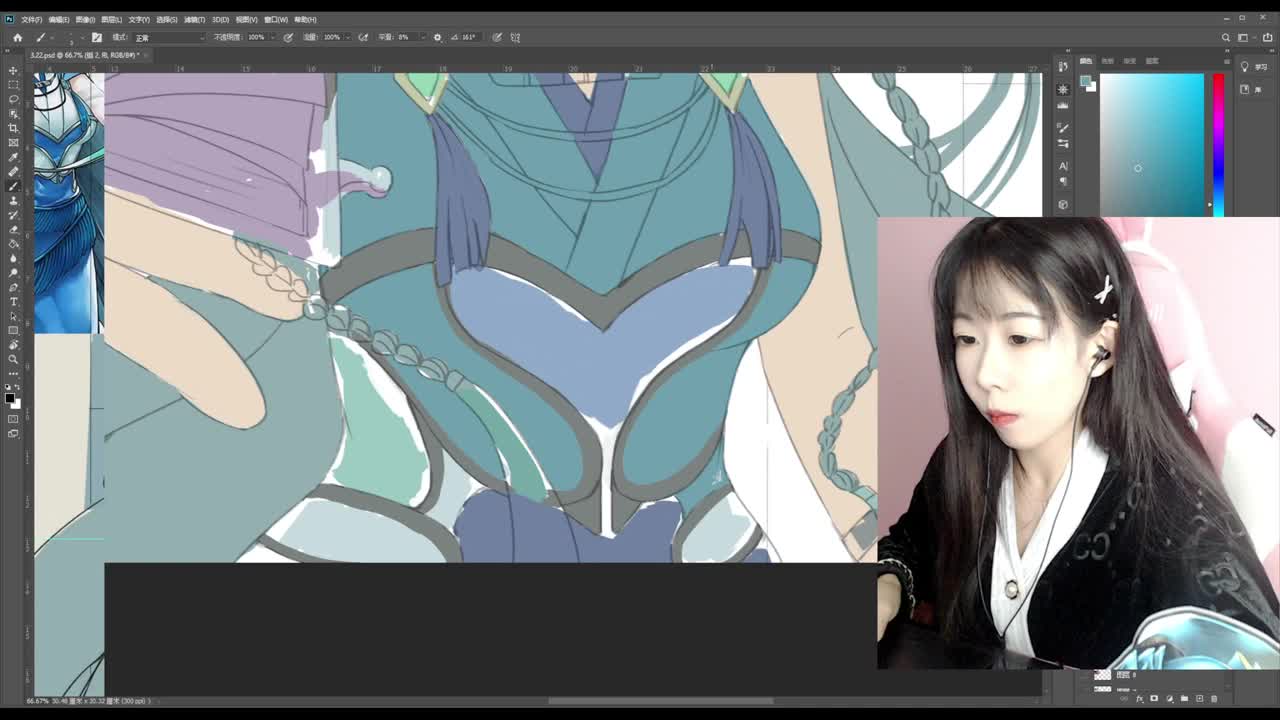Screen dimensions: 1280x720
Task: Open the 学习 Learn panel button
Action: click(x=1252, y=67)
